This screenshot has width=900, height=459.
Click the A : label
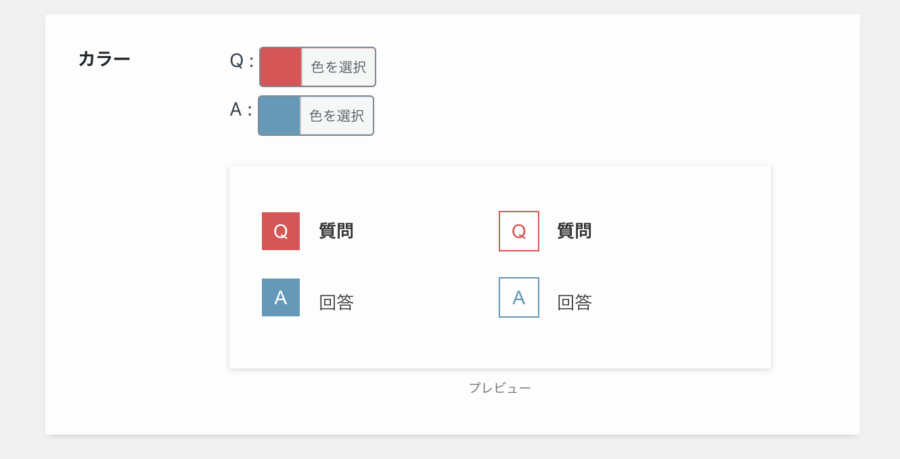(x=241, y=110)
